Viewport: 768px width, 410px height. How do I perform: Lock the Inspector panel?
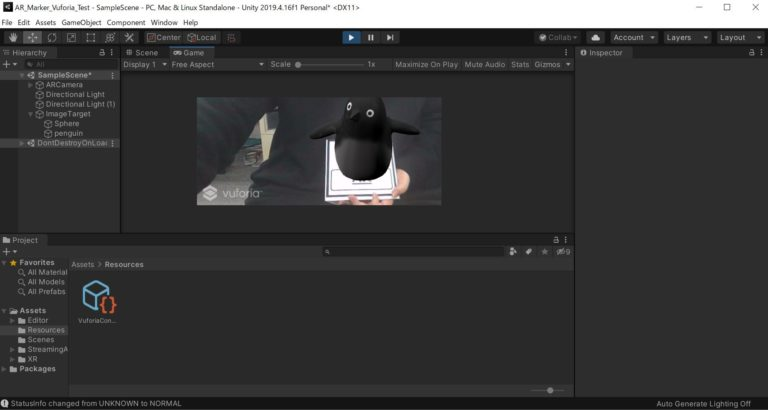[751, 52]
